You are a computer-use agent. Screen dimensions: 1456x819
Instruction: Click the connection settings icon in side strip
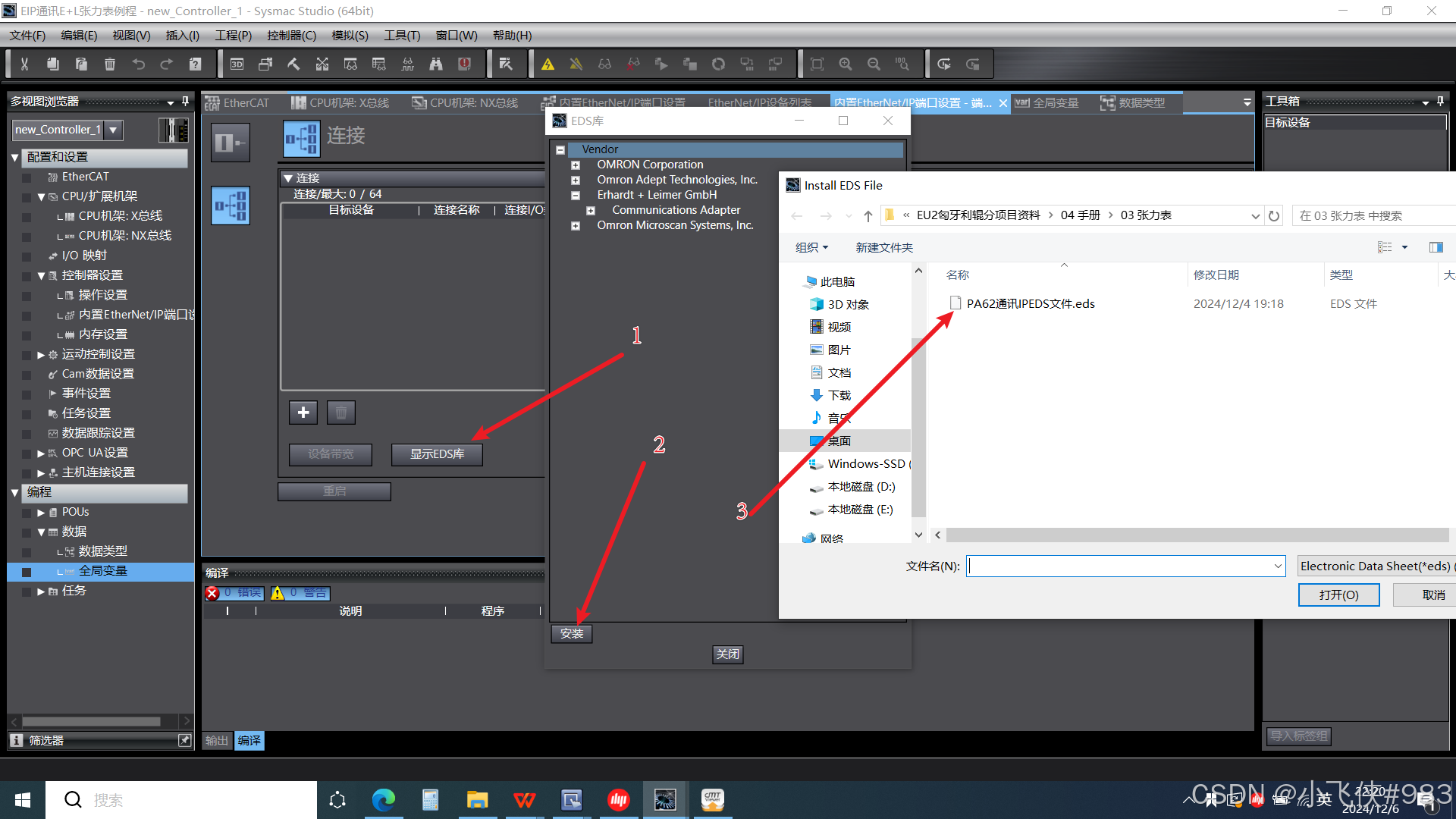(x=231, y=206)
